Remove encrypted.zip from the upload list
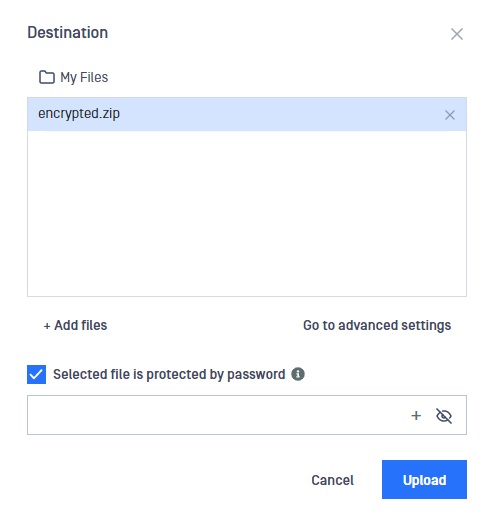This screenshot has width=494, height=517. (x=450, y=115)
